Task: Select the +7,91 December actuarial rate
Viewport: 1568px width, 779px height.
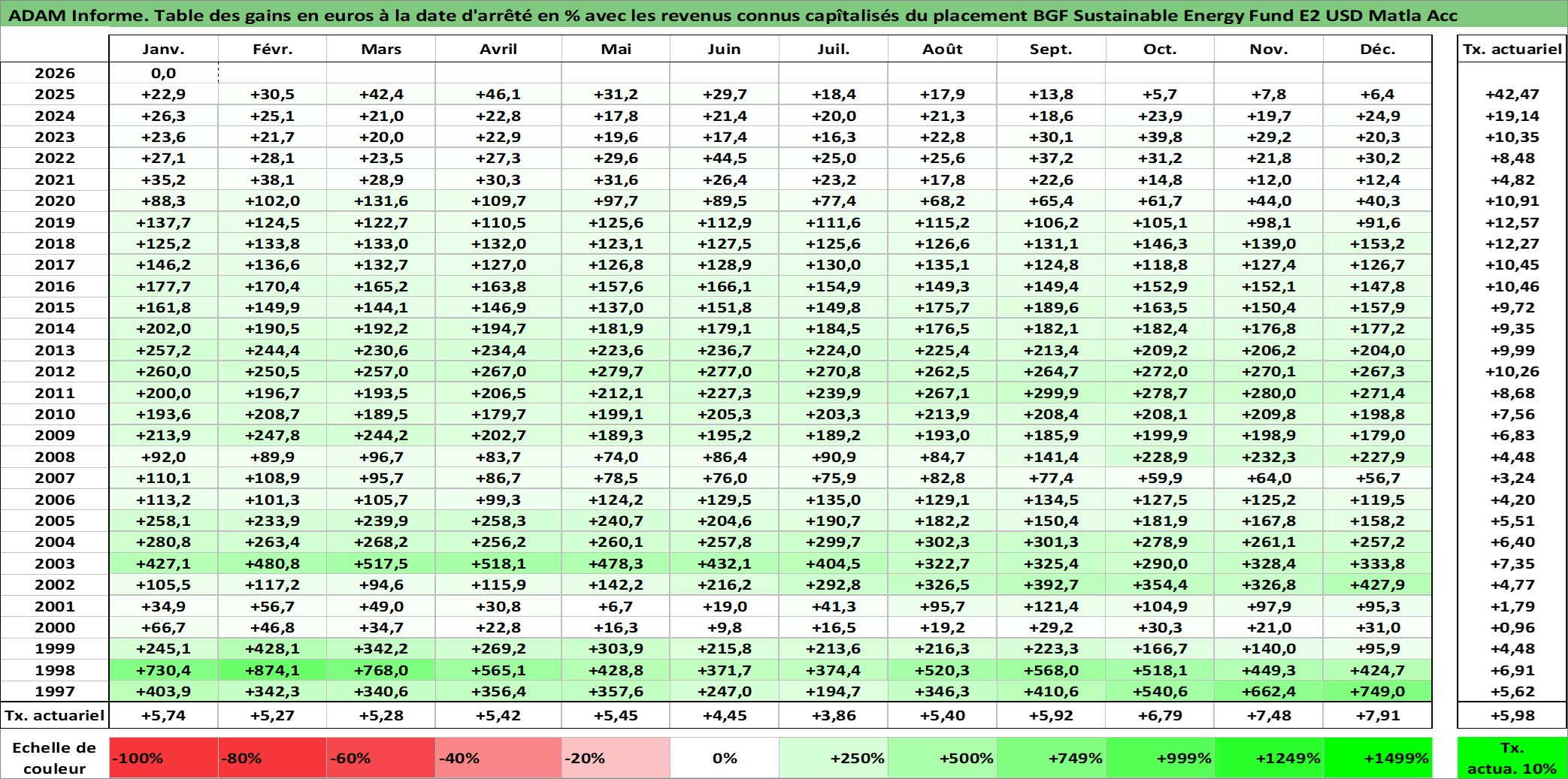Action: (1378, 715)
